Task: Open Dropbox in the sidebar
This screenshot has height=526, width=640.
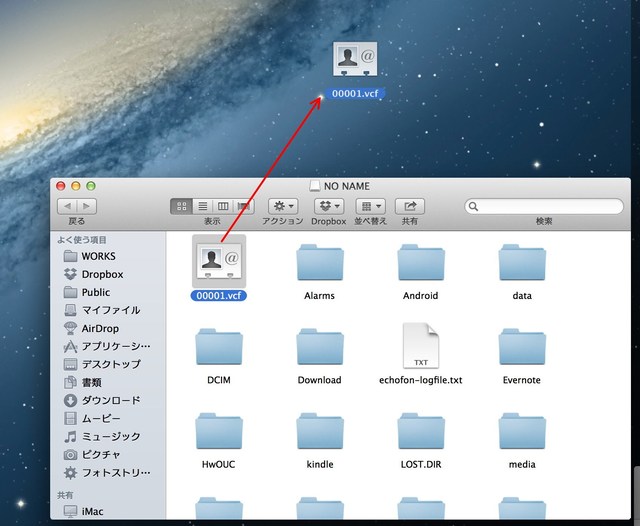Action: click(x=102, y=274)
